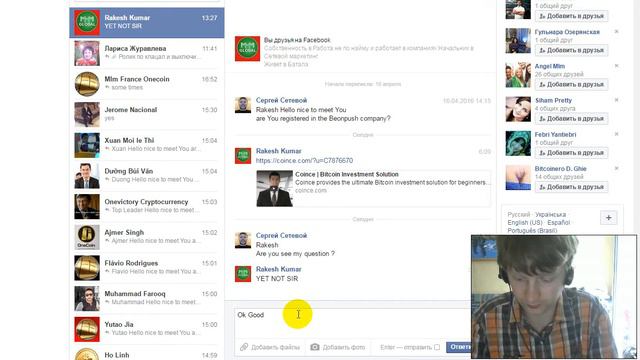Click Rakesh Kumar name above coince link
Screen dimensions: 640x360
point(278,151)
